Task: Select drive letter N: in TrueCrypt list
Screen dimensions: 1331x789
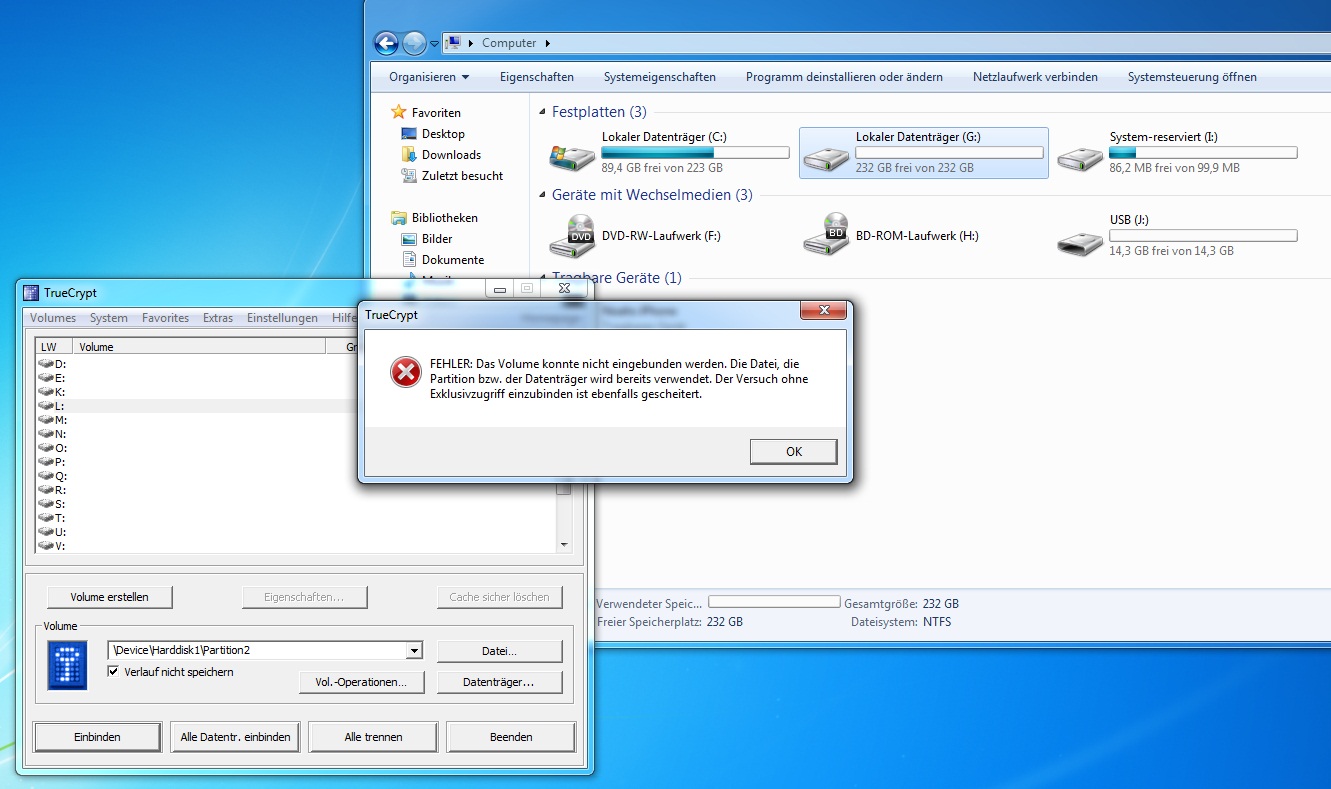Action: [52, 434]
